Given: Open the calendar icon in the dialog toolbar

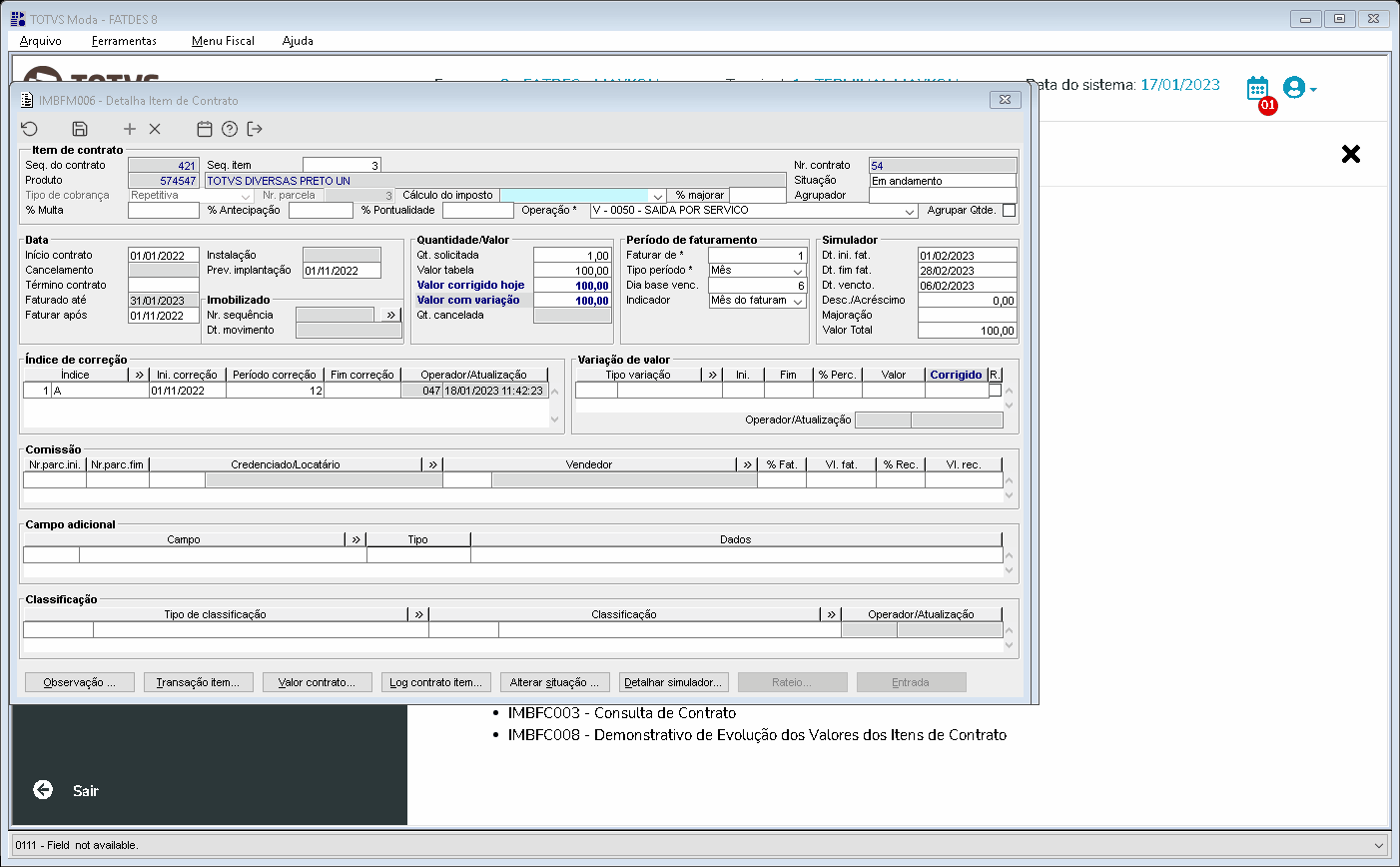Looking at the screenshot, I should pos(204,129).
